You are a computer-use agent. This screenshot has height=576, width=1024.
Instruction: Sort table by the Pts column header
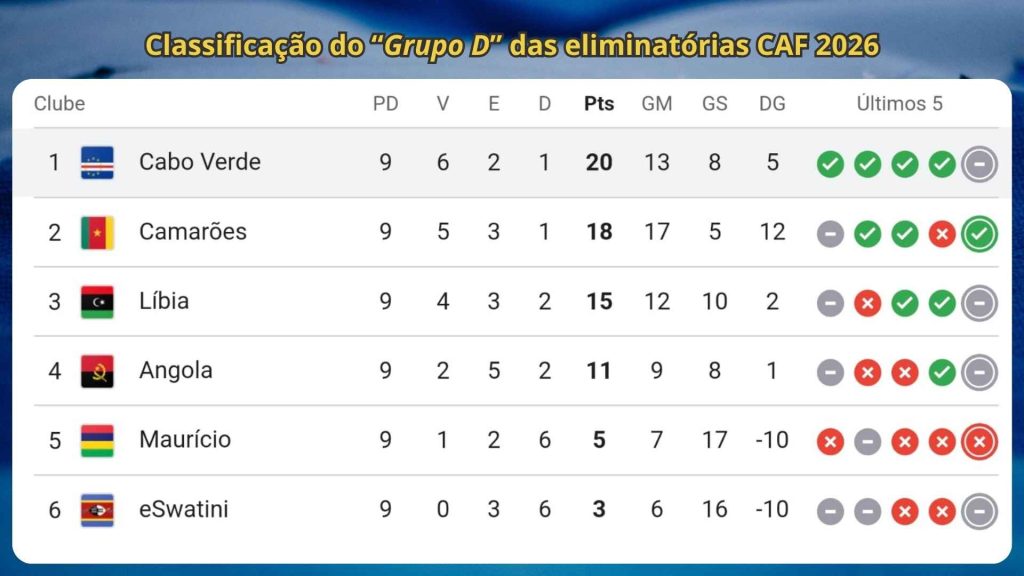(x=599, y=104)
